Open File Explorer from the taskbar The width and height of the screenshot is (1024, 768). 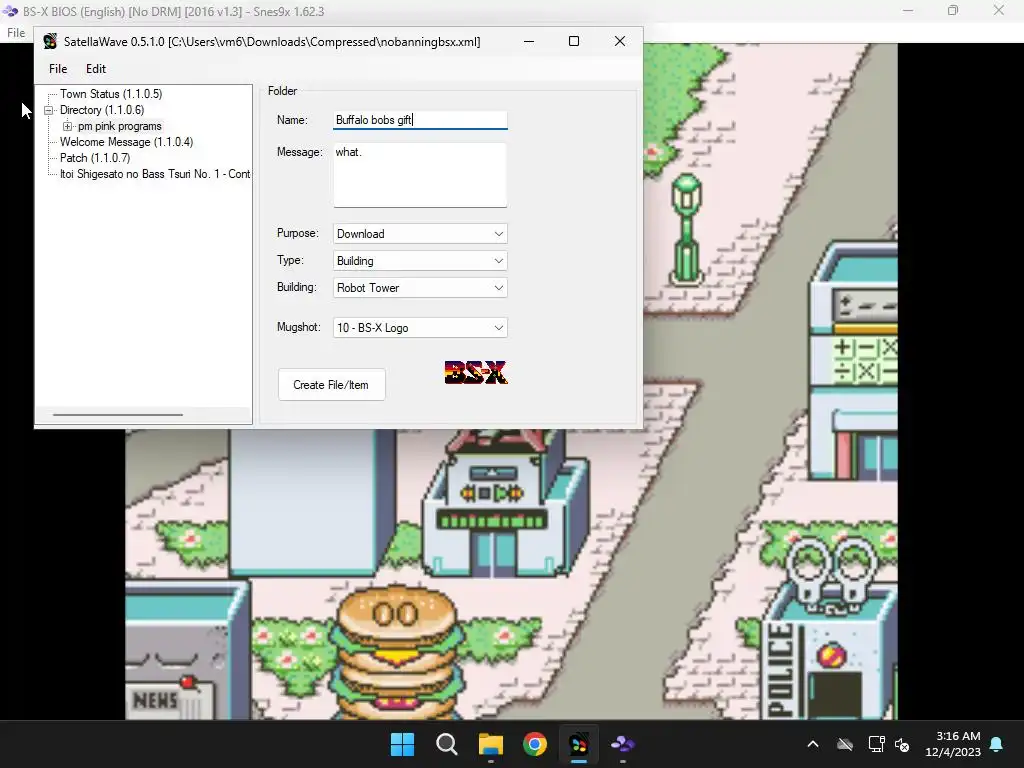click(x=490, y=744)
